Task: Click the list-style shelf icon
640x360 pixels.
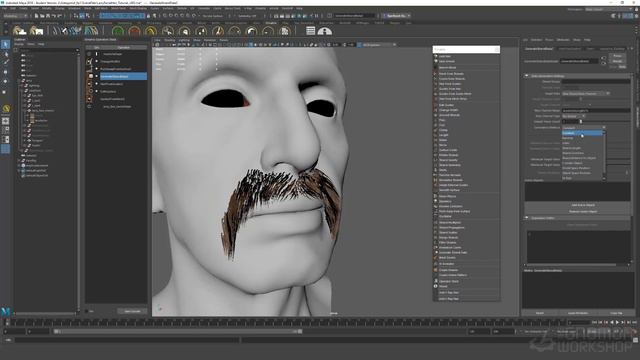Action: (310, 31)
